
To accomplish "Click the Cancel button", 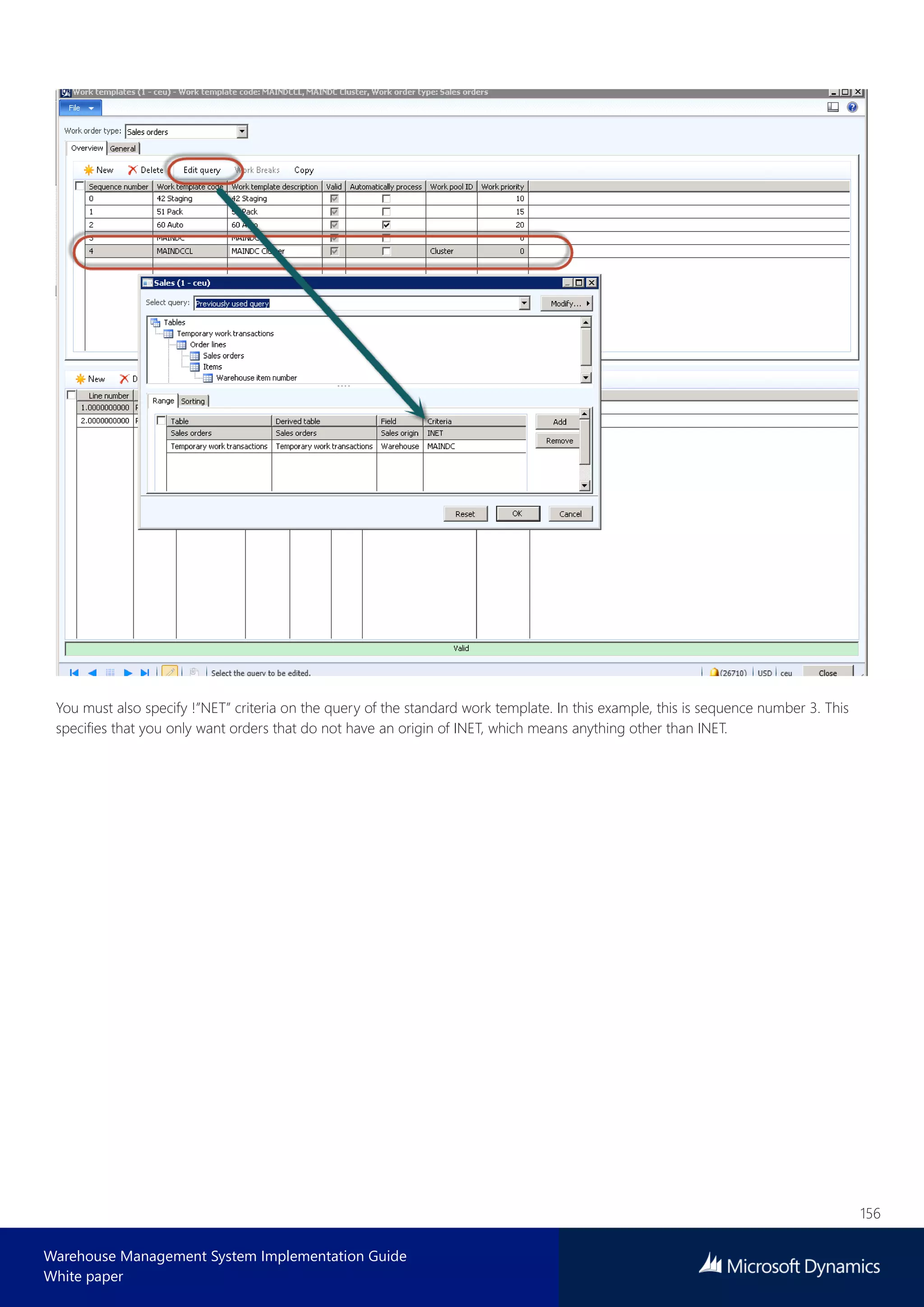I will 570,514.
